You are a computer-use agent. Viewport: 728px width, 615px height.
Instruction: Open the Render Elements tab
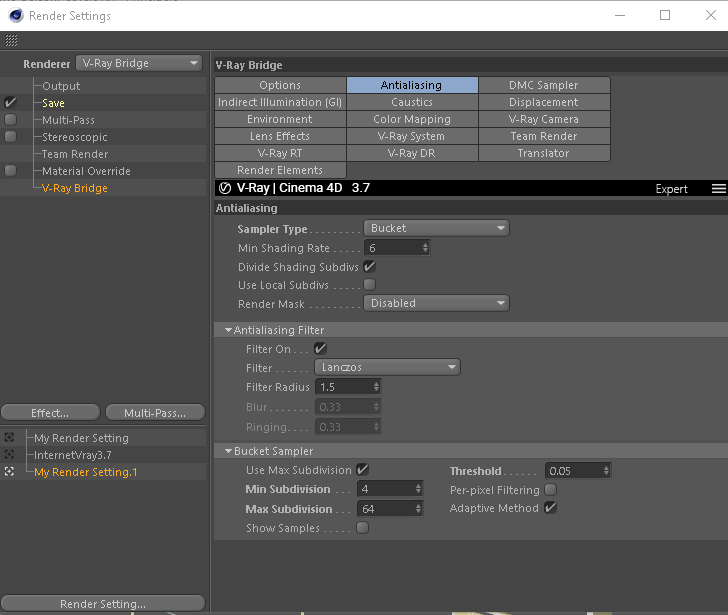point(280,170)
